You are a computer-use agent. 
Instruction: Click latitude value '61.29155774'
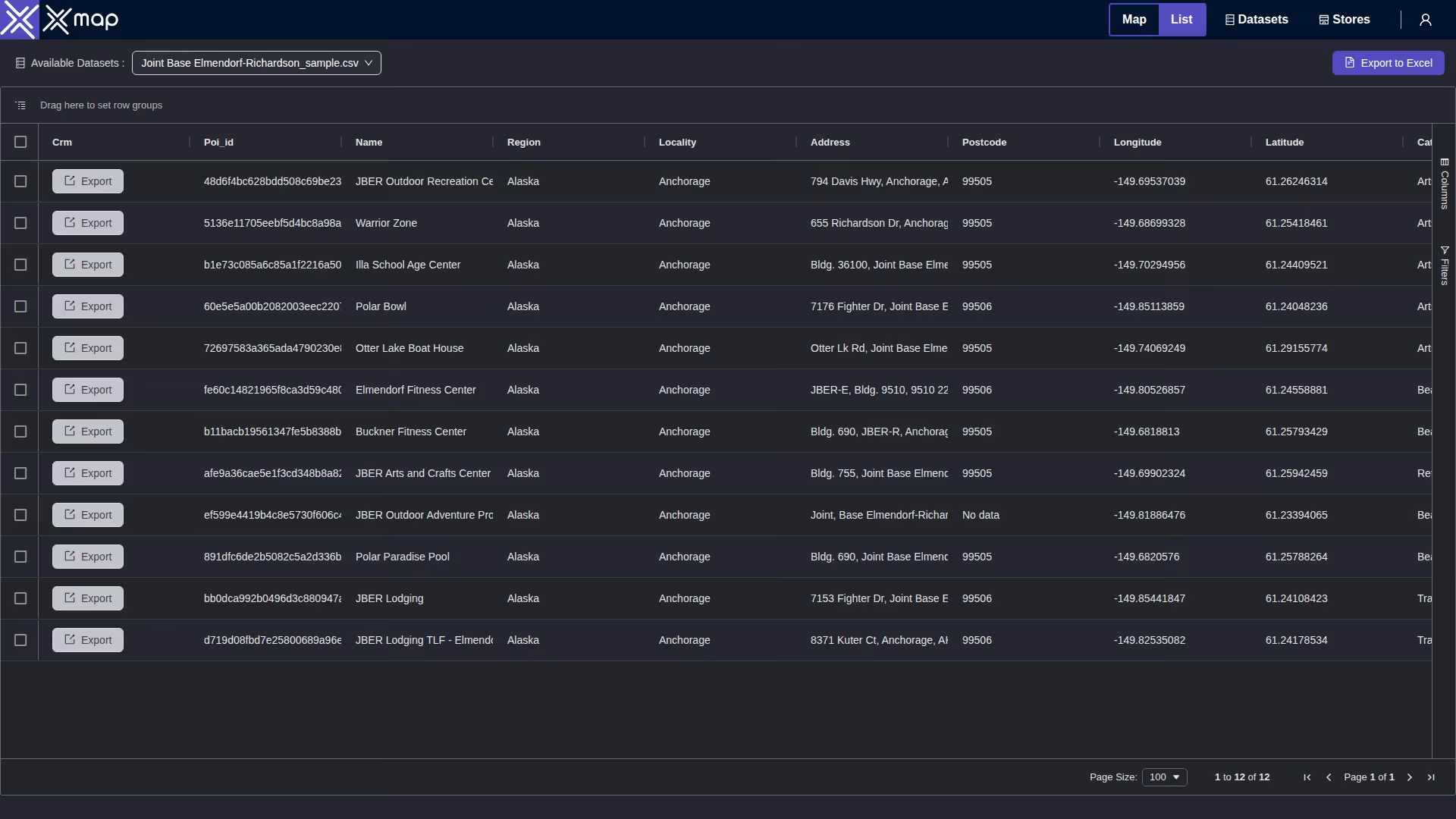tap(1297, 348)
